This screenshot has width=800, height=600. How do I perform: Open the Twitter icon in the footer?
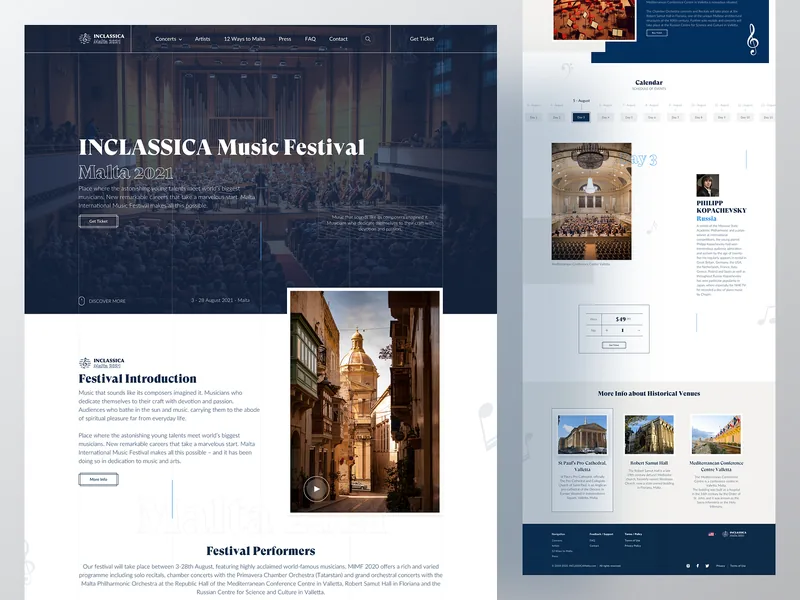coord(707,566)
